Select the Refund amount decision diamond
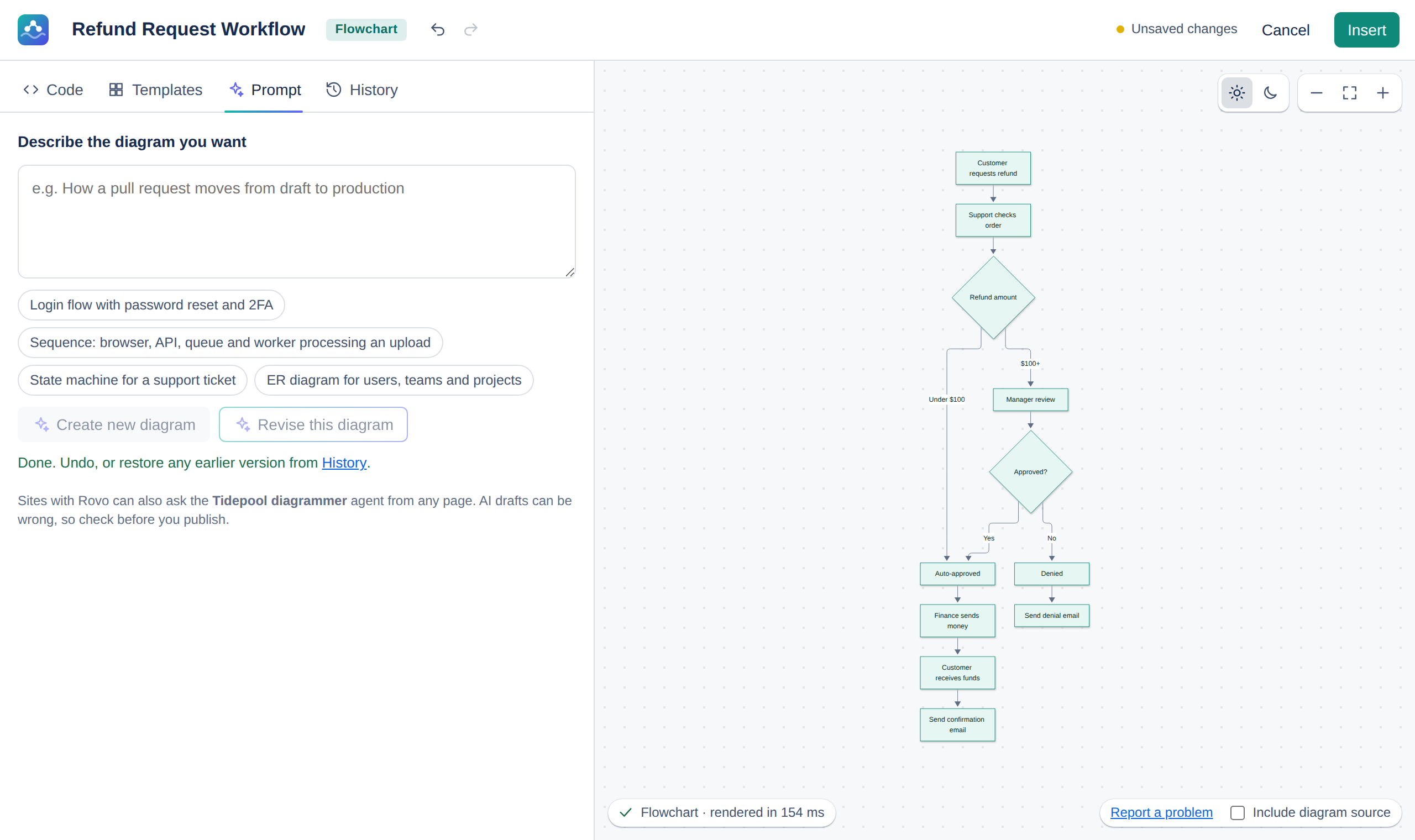 (993, 298)
